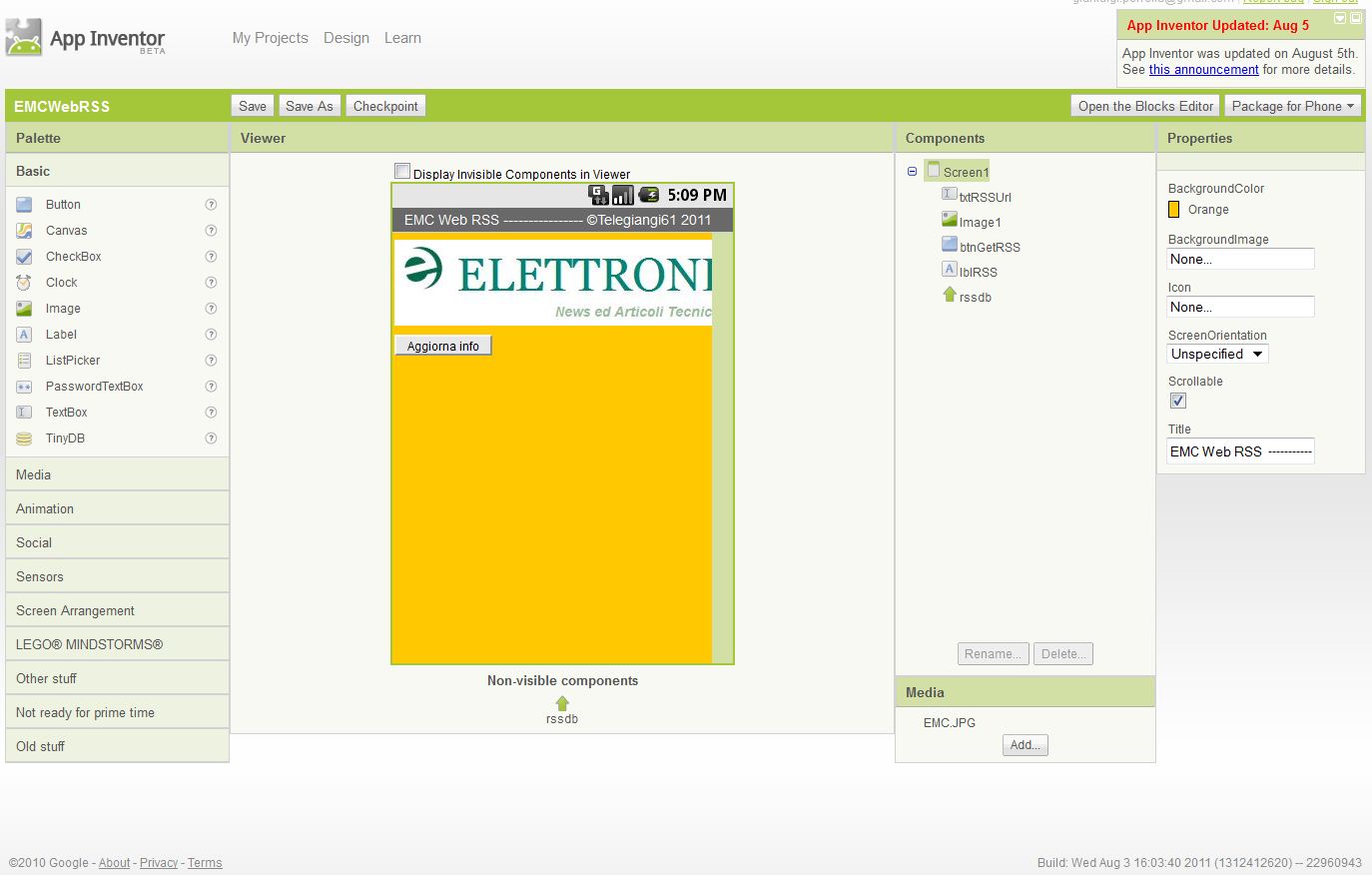The image size is (1372, 875).
Task: Go to My Projects tab
Action: click(271, 38)
